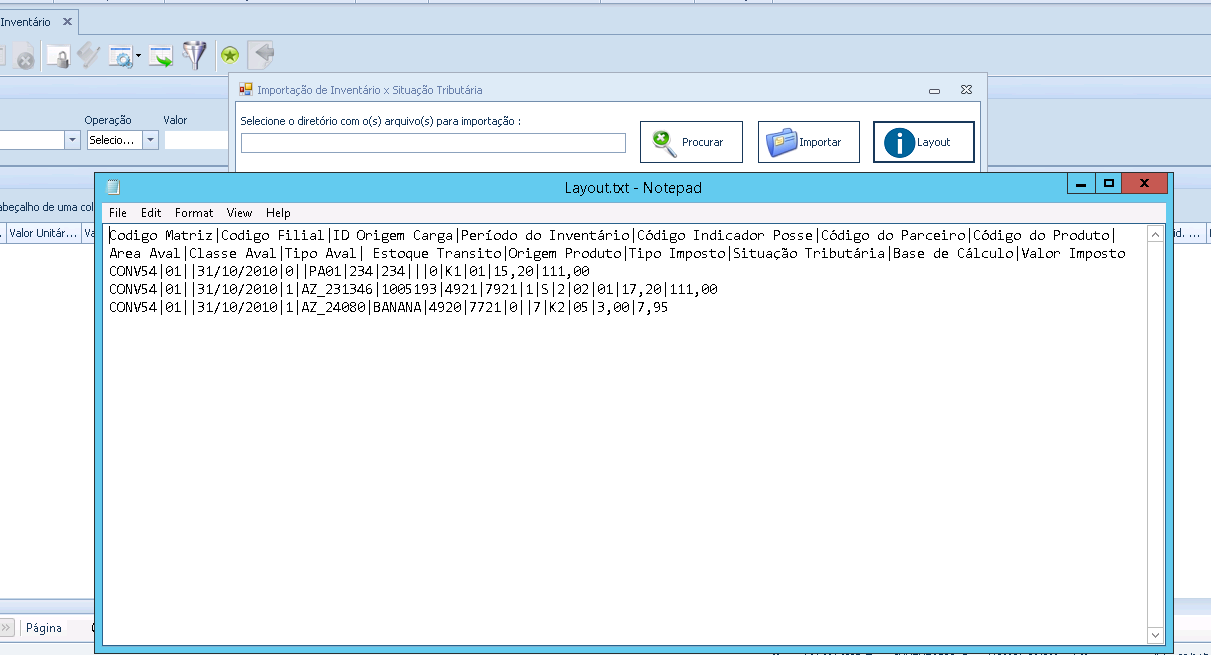Click the paper scroll toolbar icon

[89, 56]
